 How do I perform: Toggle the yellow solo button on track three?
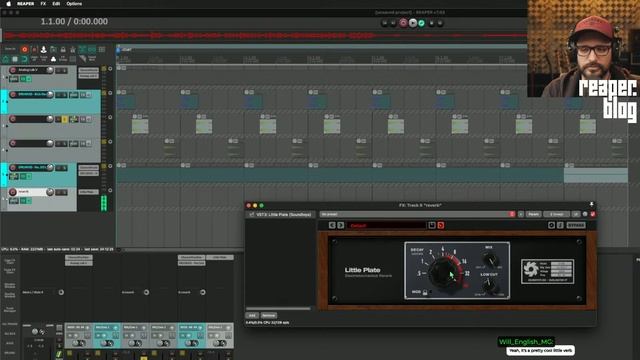(64, 119)
